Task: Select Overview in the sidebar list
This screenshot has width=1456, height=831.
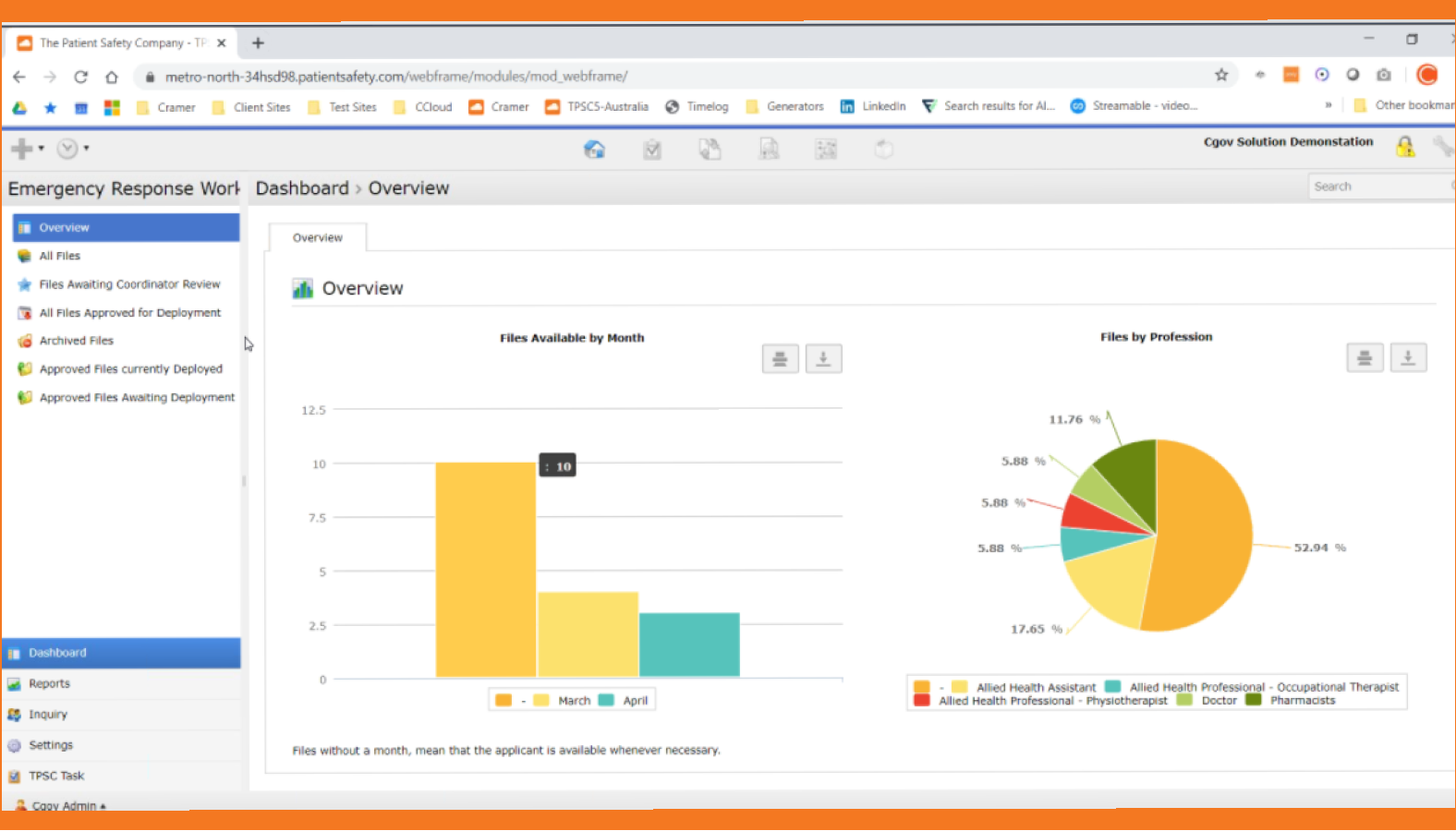Action: click(x=126, y=227)
